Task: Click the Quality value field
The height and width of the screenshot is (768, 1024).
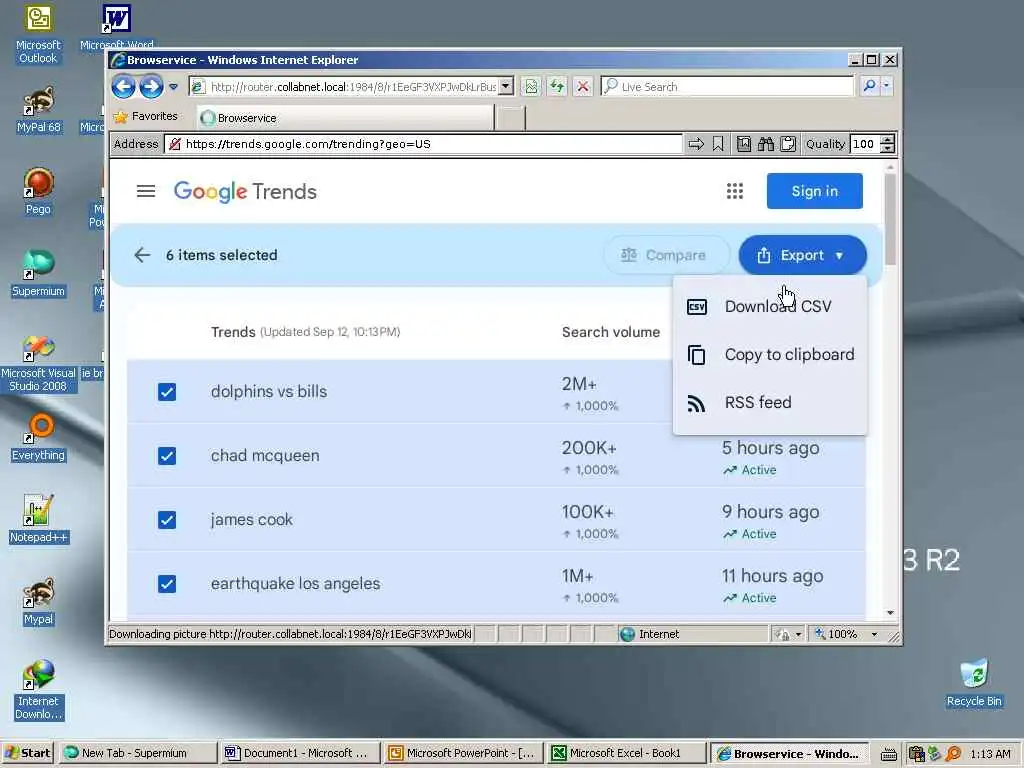Action: pyautogui.click(x=864, y=144)
